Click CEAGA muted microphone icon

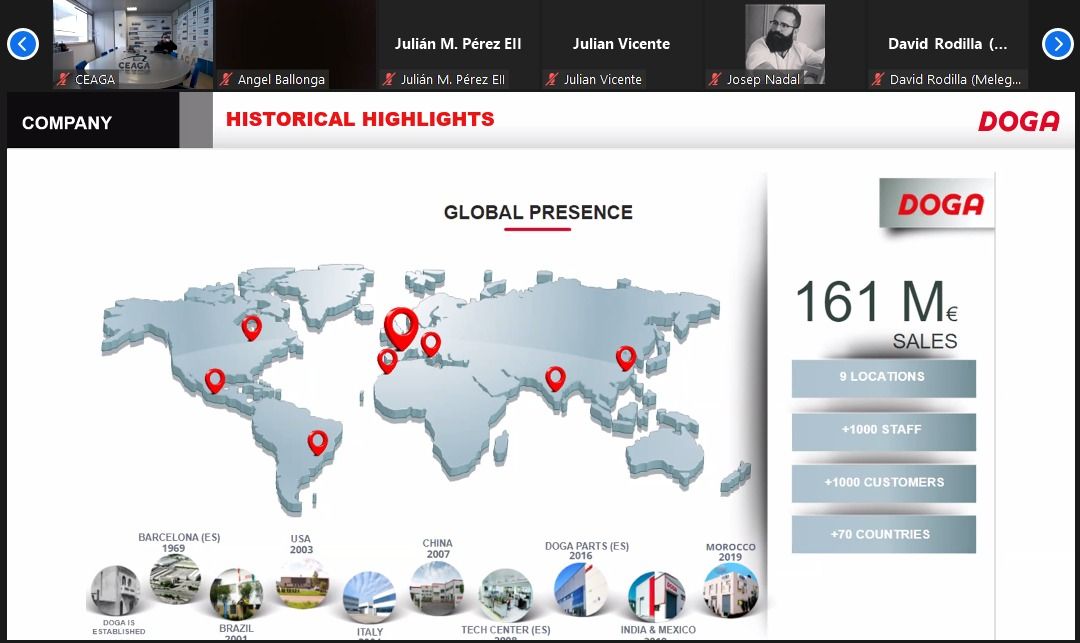click(x=63, y=79)
